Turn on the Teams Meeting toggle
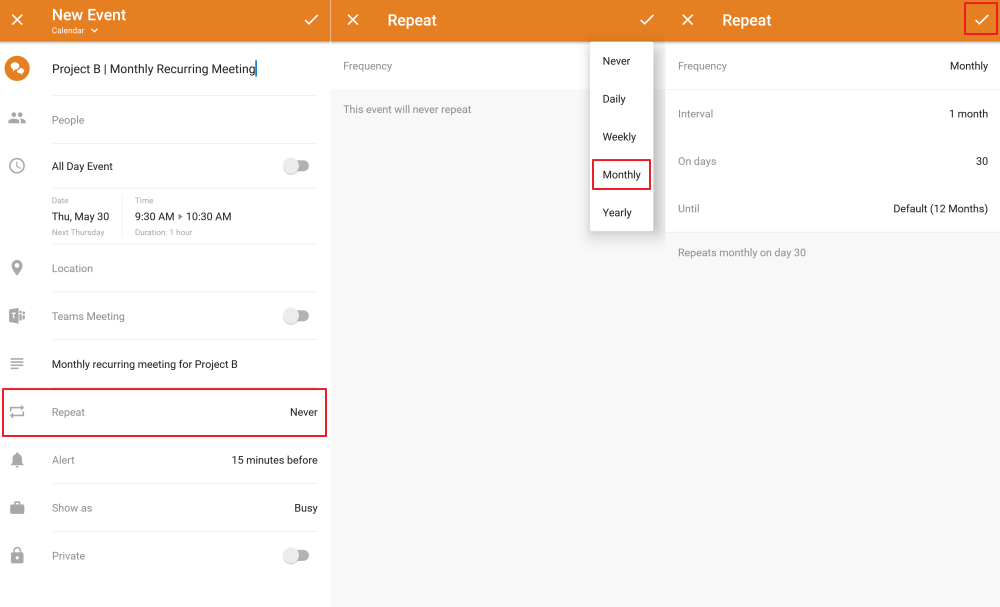 pyautogui.click(x=296, y=316)
